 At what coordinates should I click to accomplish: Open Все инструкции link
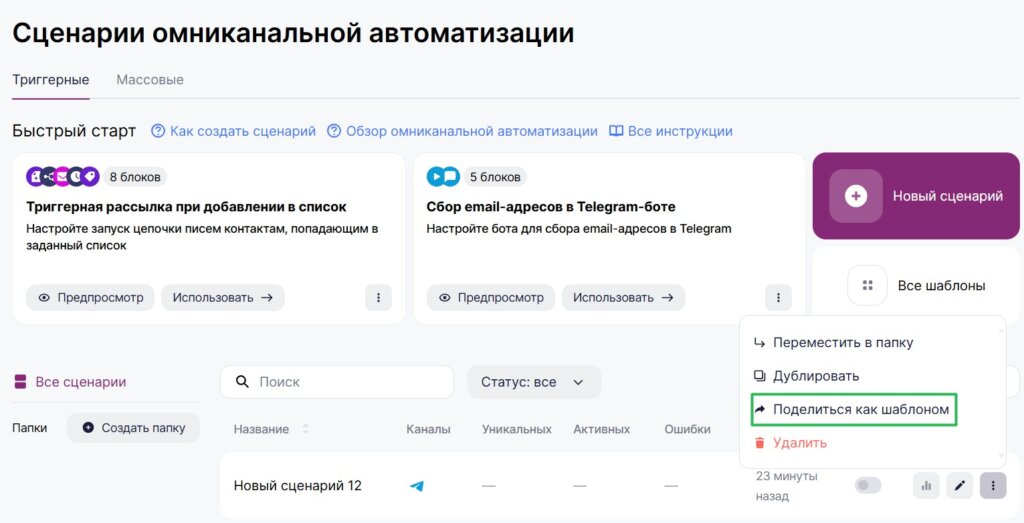pos(680,131)
